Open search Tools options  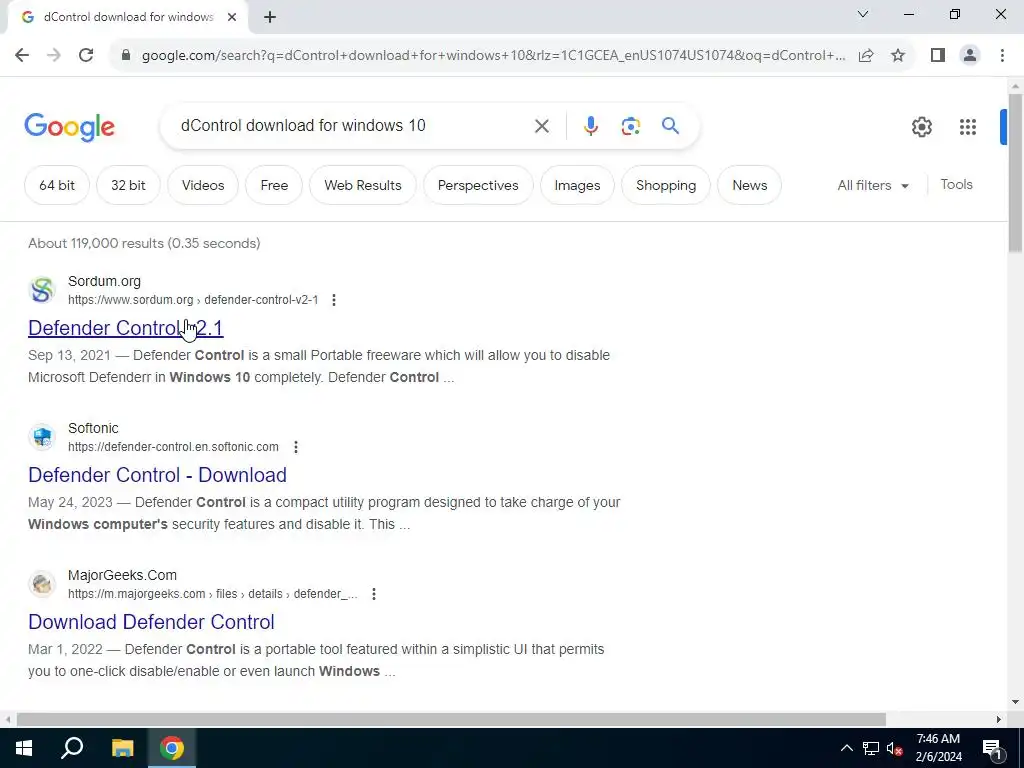(x=957, y=185)
